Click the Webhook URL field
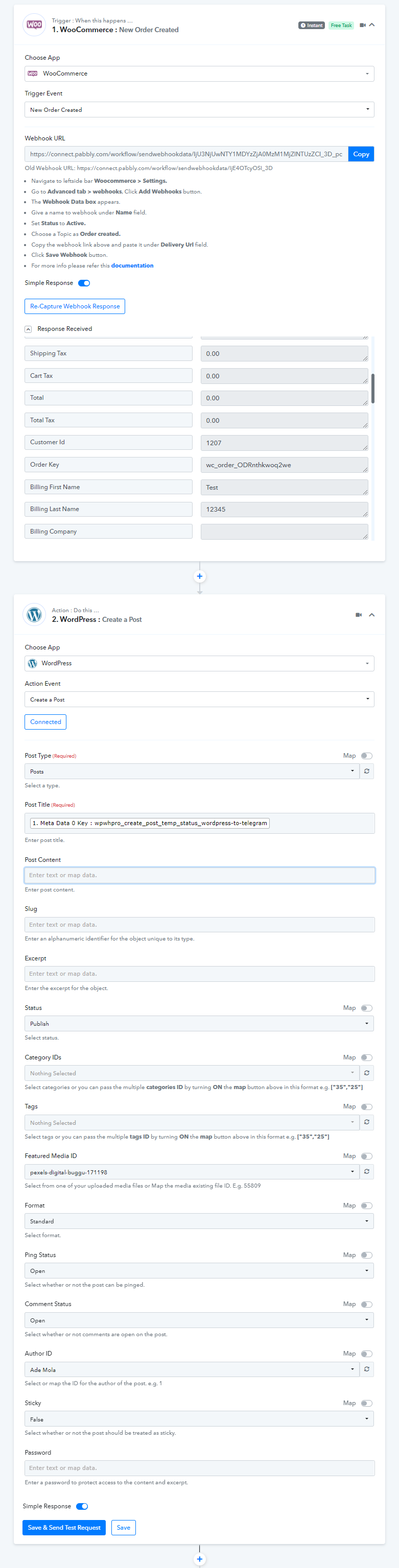The image size is (399, 1568). (x=186, y=154)
